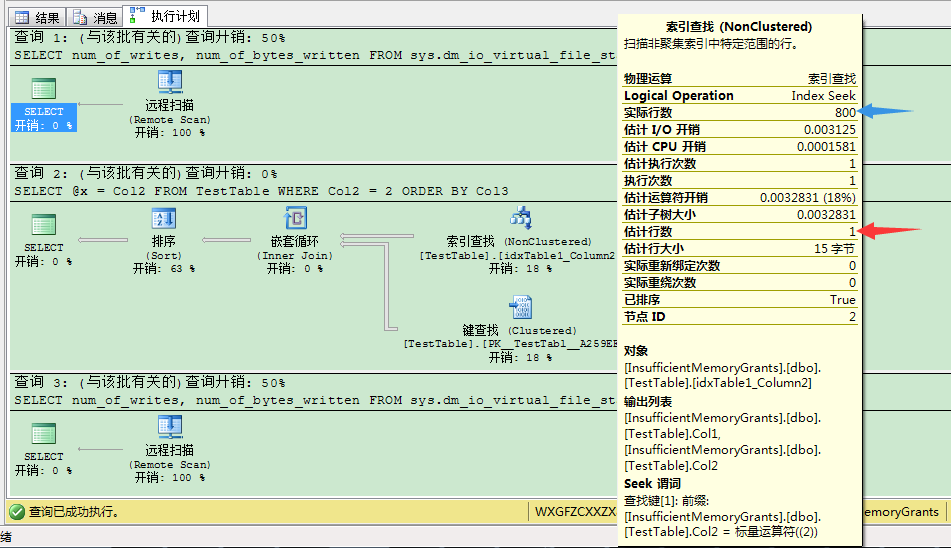Viewport: 951px width, 548px height.
Task: Click the query 3 SQL text line
Action: pyautogui.click(x=315, y=400)
